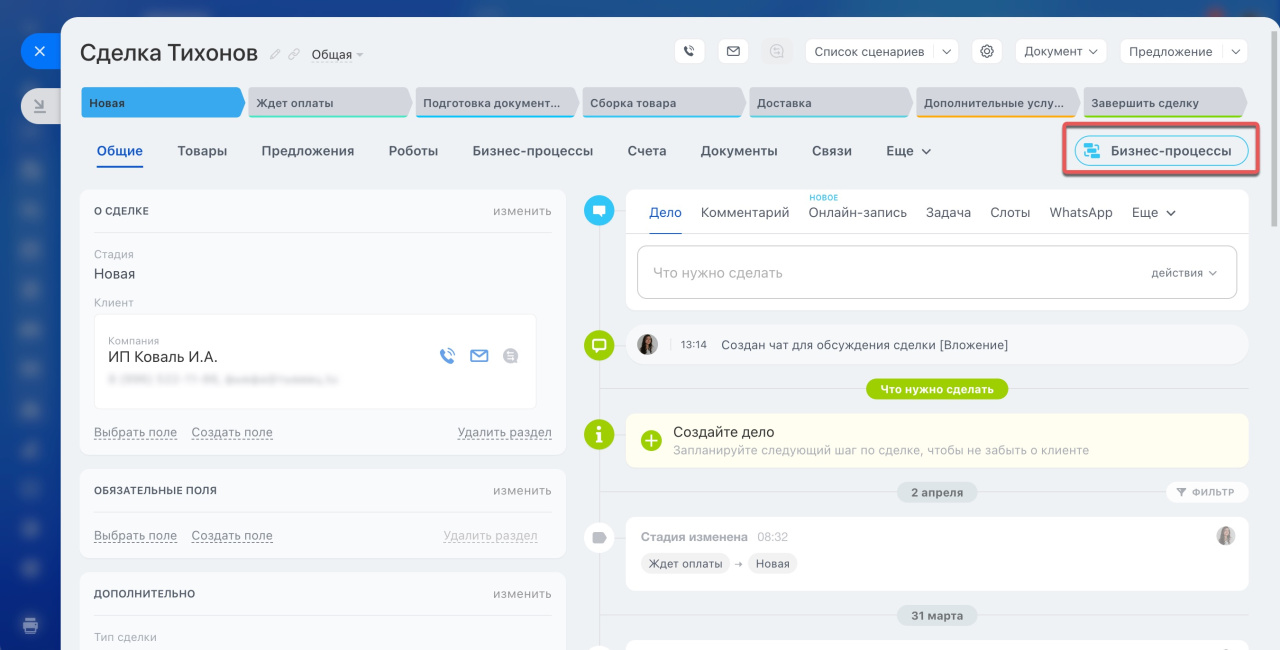Move the deal to Ждет оплаты stage
Viewport: 1280px width, 650px height.
329,102
